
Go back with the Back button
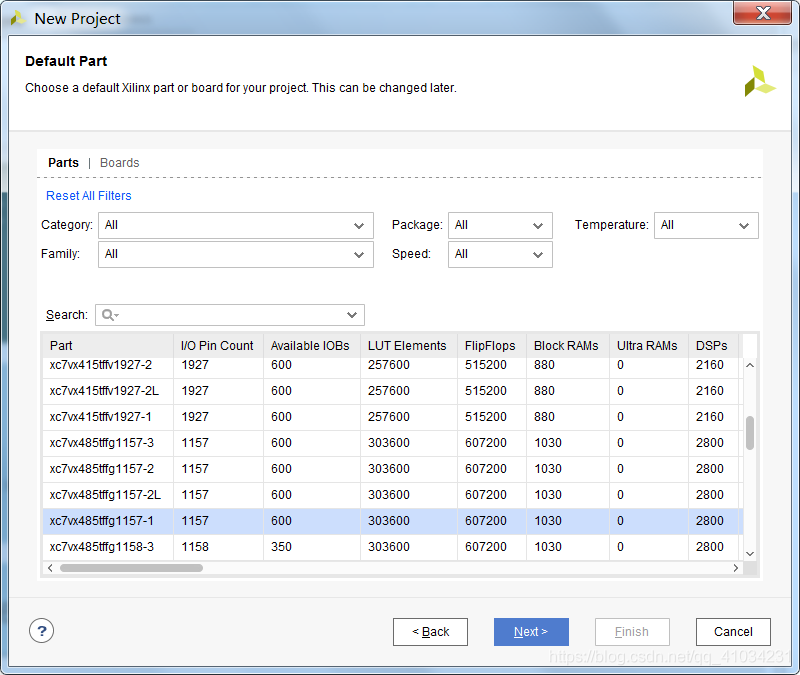[430, 632]
